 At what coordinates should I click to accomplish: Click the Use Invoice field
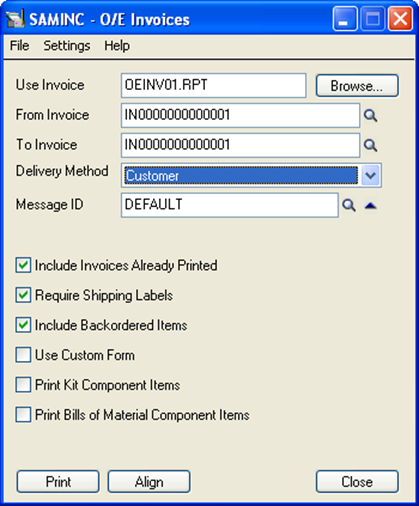coord(214,86)
